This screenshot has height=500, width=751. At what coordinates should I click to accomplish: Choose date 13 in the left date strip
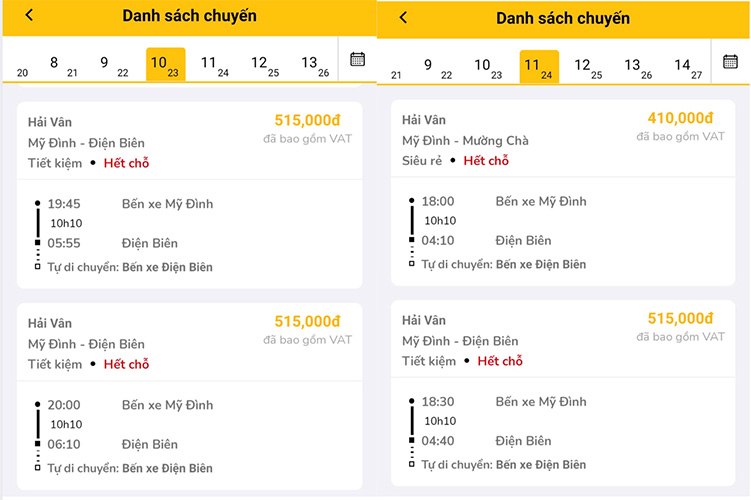pos(313,64)
